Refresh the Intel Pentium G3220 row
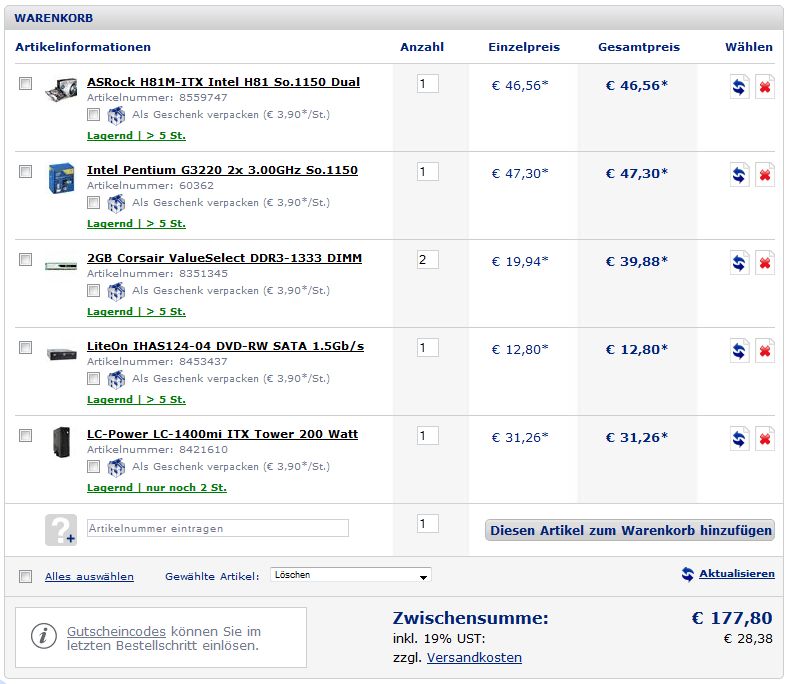The width and height of the screenshot is (786, 684). click(739, 175)
